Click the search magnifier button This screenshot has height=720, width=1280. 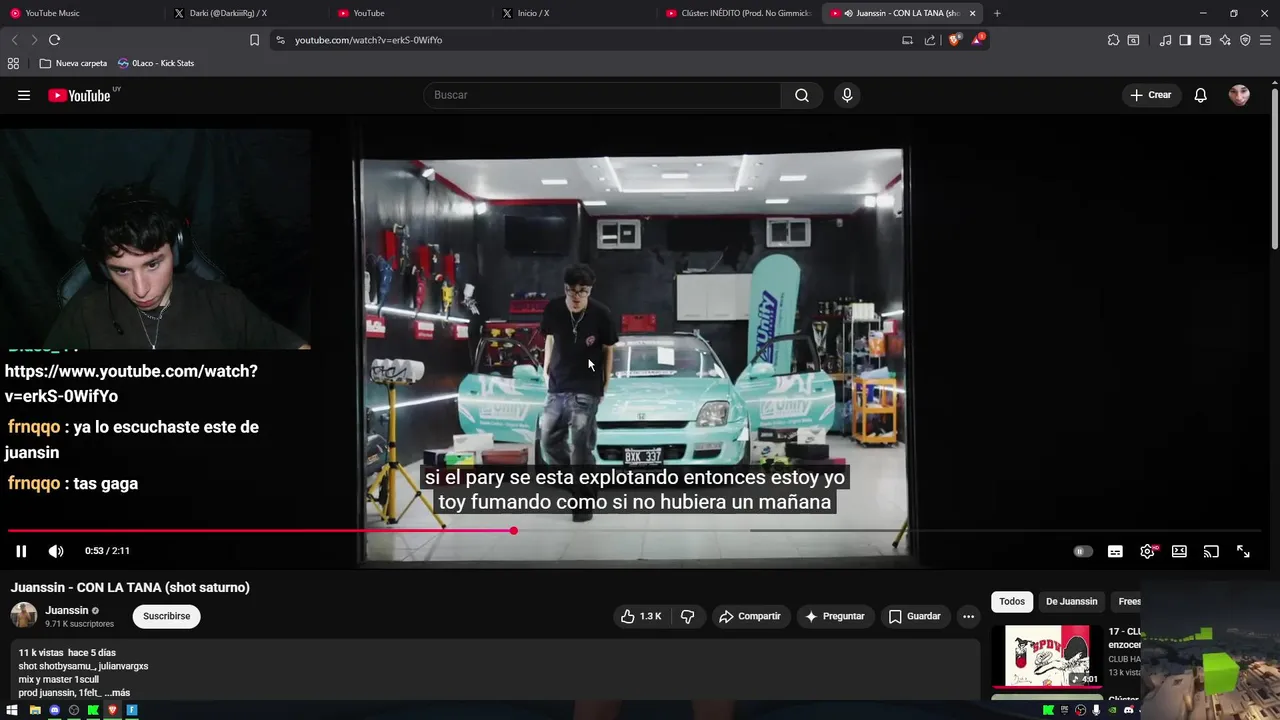coord(802,95)
